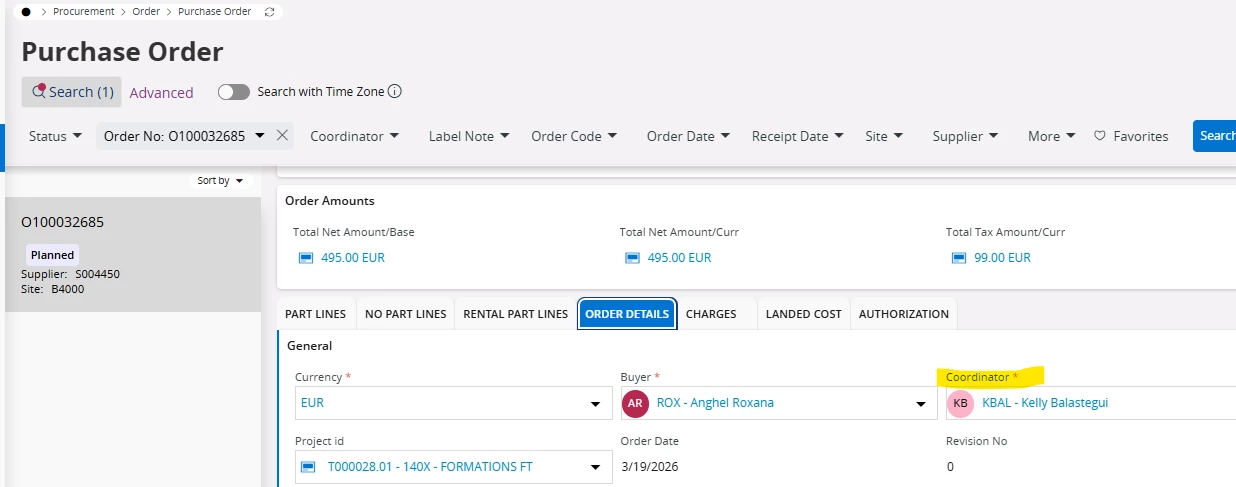Screen dimensions: 1236x487
Task: Click the Advanced search link
Action: [161, 93]
